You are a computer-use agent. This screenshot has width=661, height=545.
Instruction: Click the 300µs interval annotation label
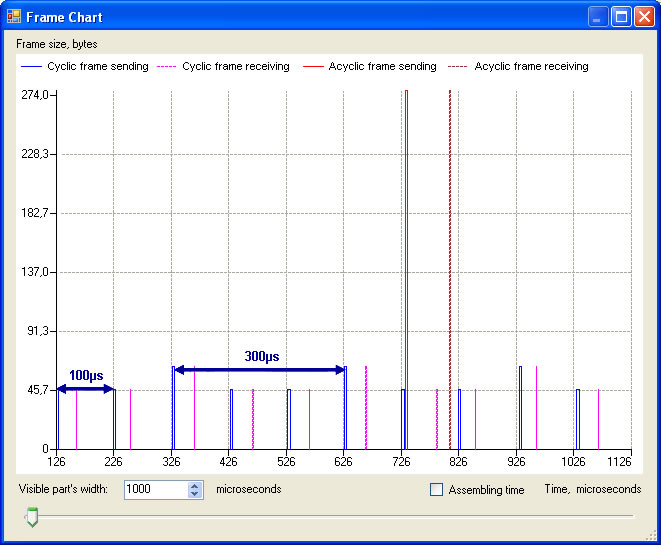[x=261, y=356]
